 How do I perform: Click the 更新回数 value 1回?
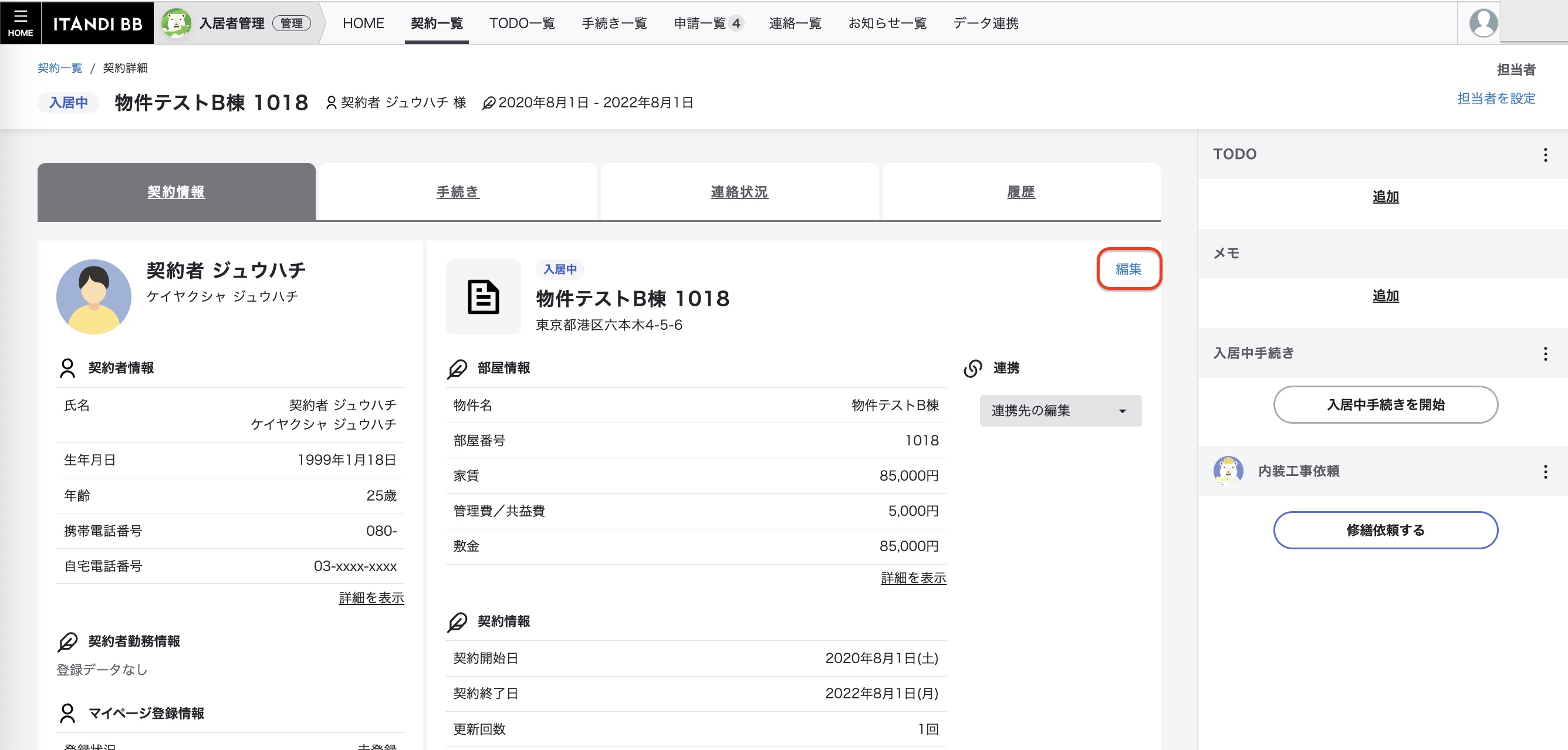(928, 729)
